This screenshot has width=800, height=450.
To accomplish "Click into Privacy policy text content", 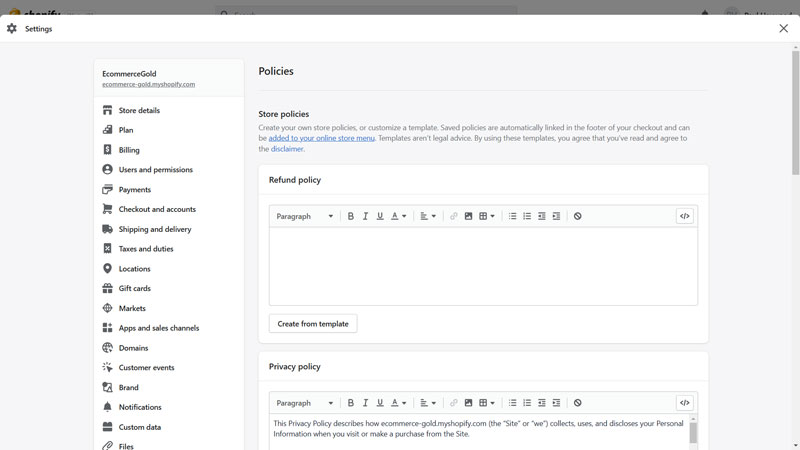I will (x=478, y=432).
